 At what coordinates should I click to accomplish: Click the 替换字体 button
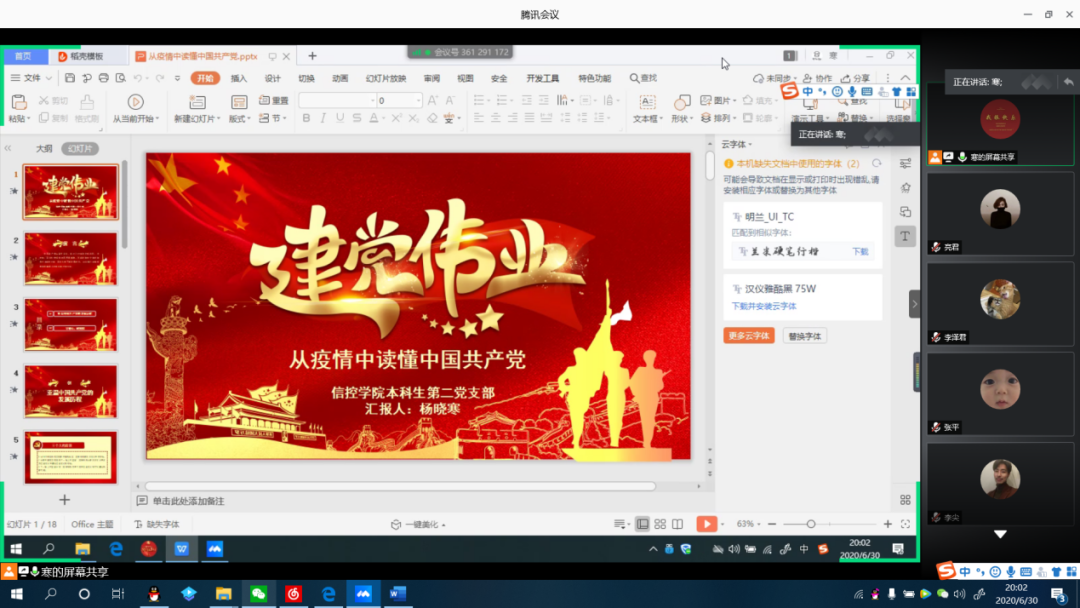[805, 336]
